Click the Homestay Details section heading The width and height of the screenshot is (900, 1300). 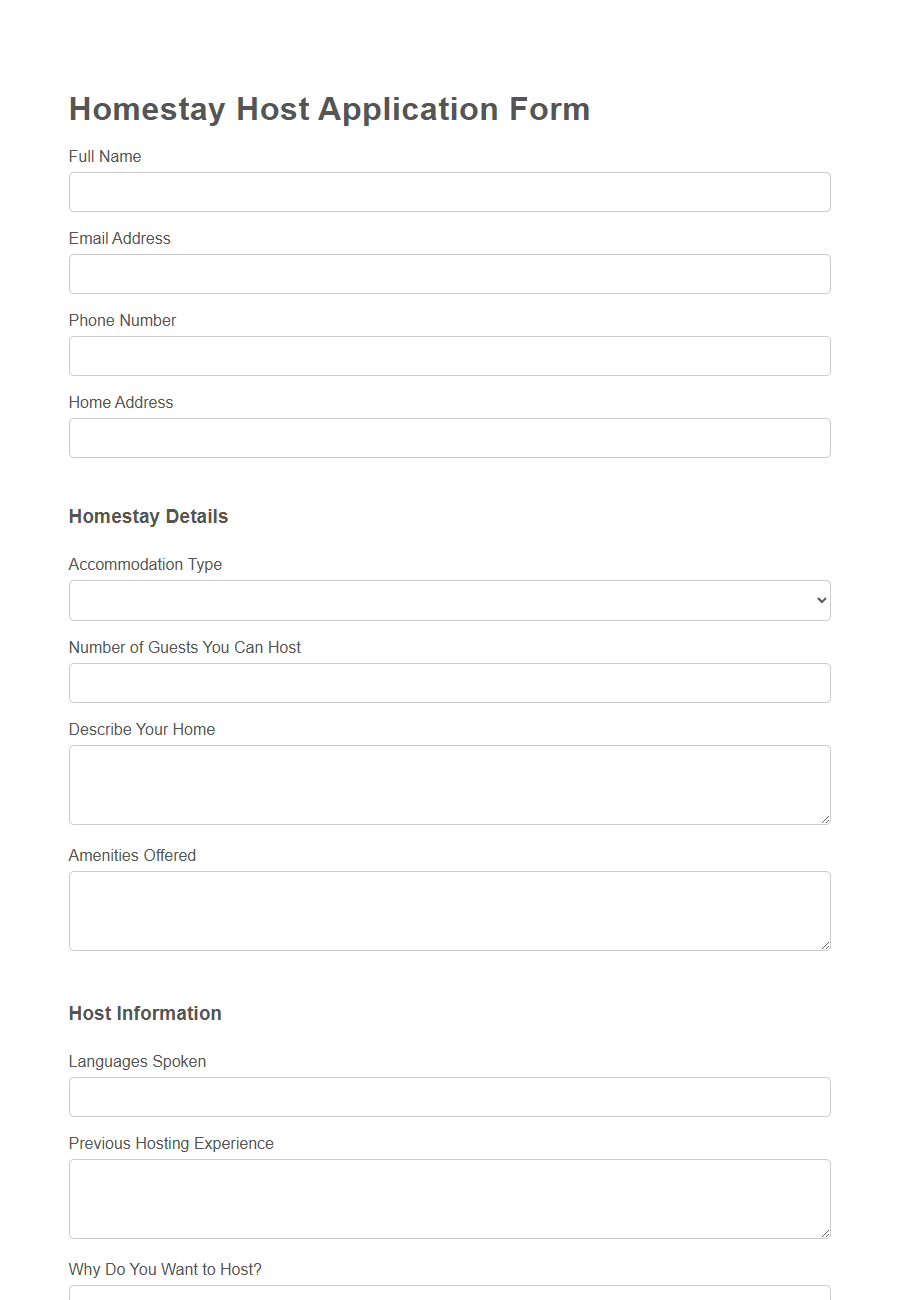coord(148,516)
